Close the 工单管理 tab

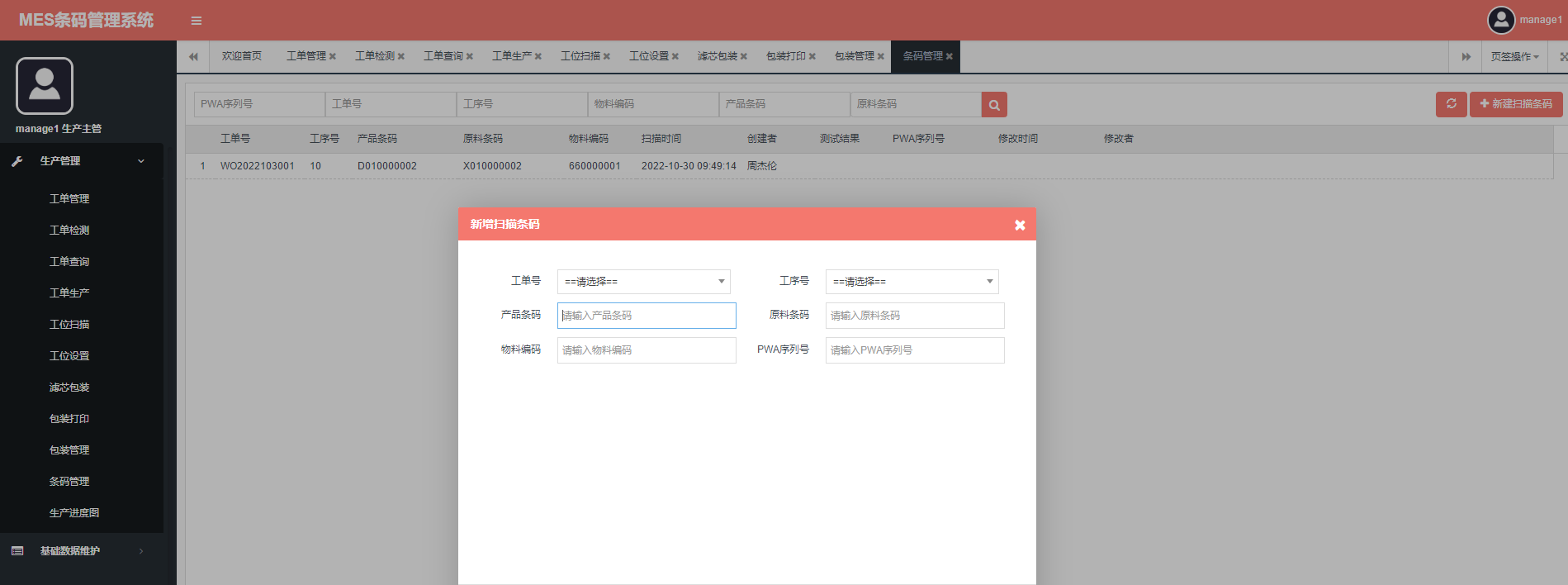(333, 57)
